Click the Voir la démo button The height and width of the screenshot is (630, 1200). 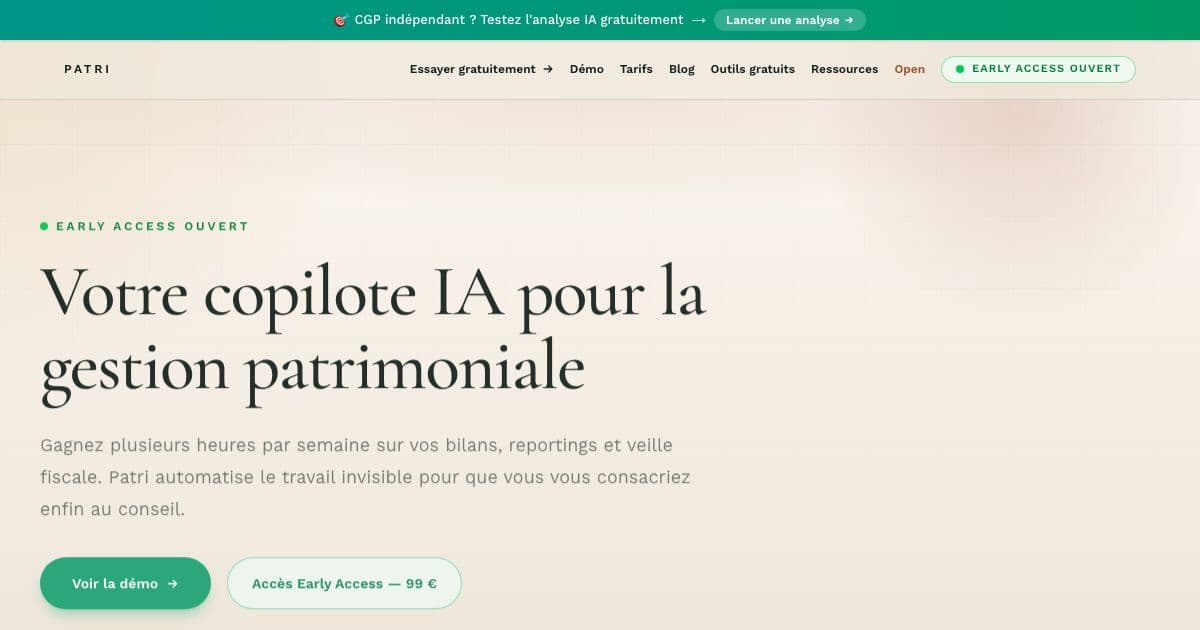pyautogui.click(x=125, y=583)
